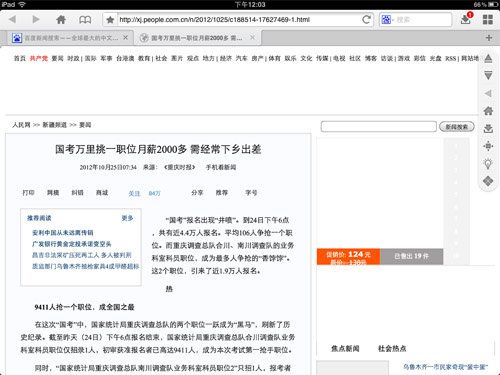Open 广发银行黄金定投 recommended article

coord(72,244)
